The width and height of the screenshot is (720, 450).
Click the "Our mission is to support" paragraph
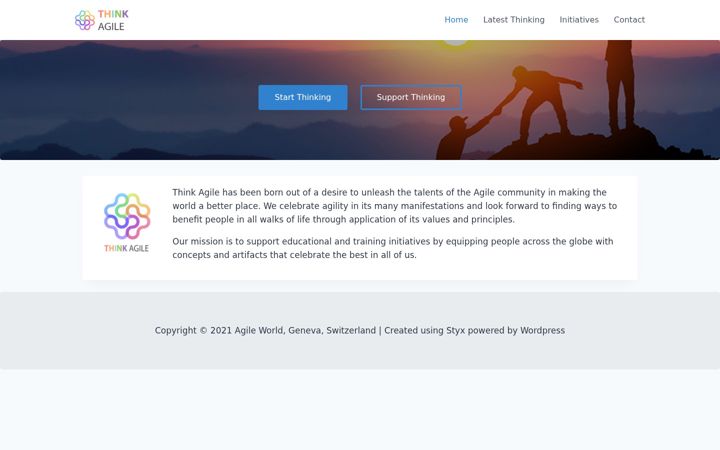click(x=393, y=248)
